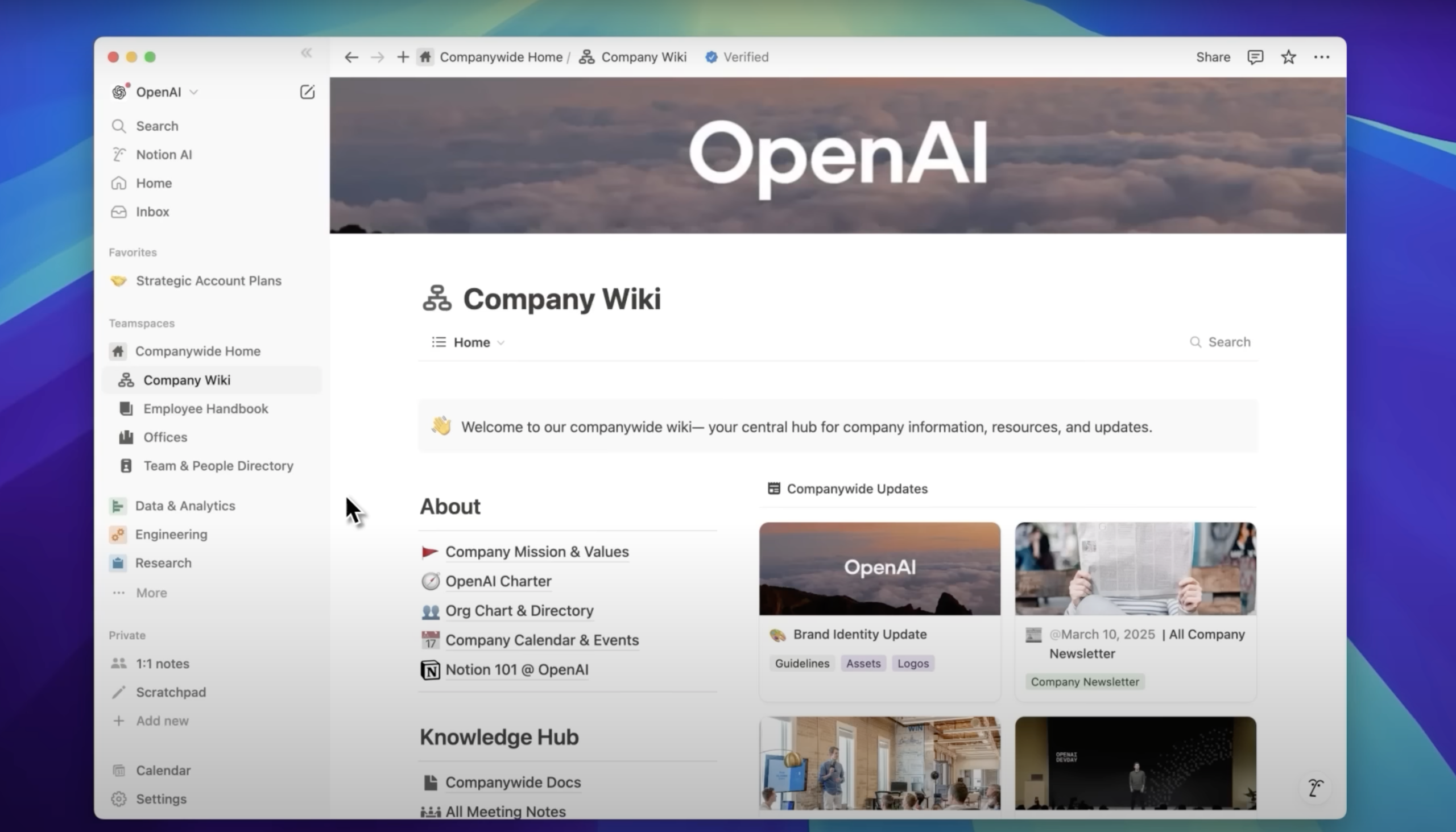This screenshot has height=832, width=1456.
Task: Click the Verified badge
Action: click(x=737, y=57)
